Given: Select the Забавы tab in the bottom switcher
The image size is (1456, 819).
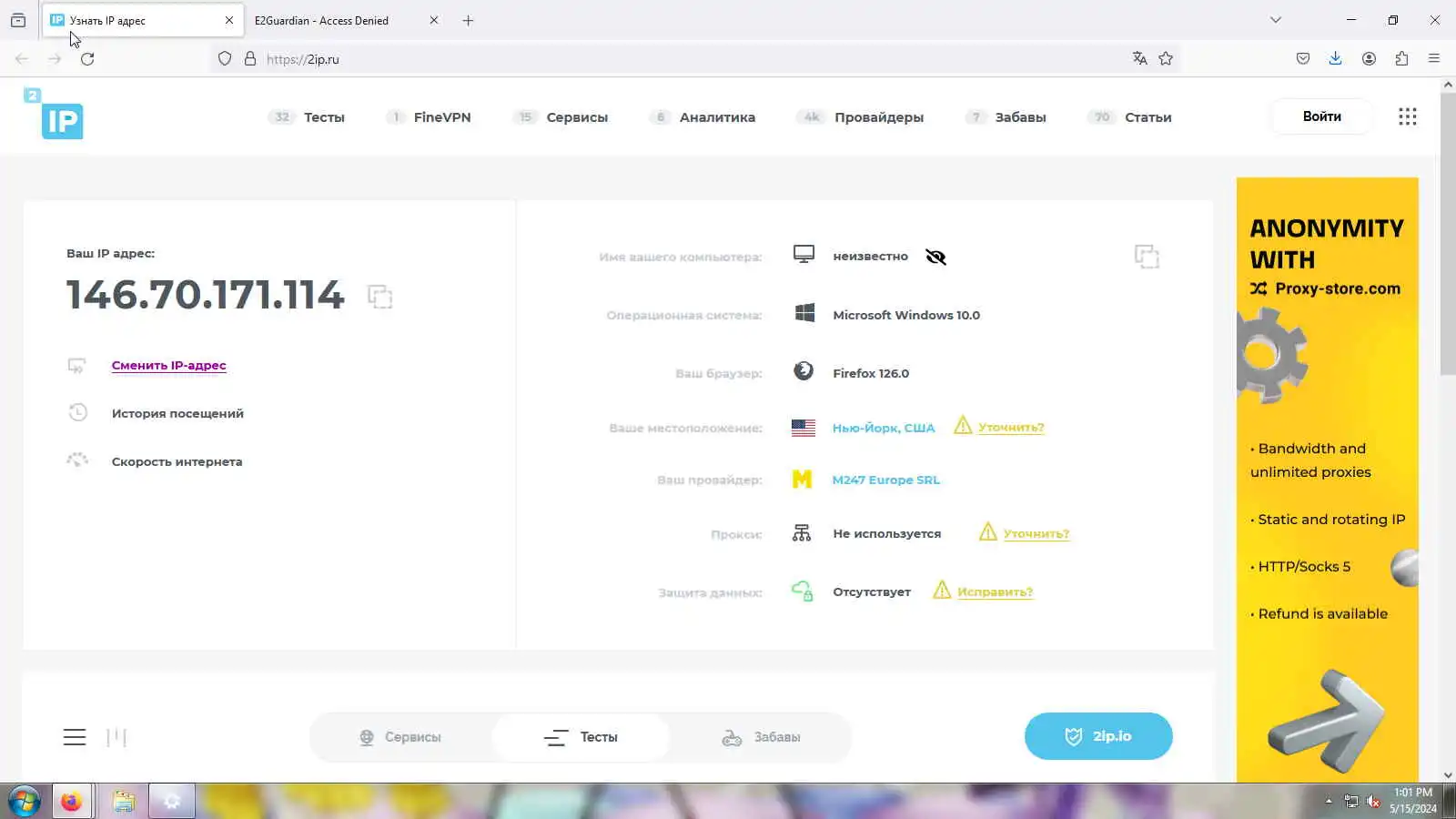Looking at the screenshot, I should [x=761, y=737].
